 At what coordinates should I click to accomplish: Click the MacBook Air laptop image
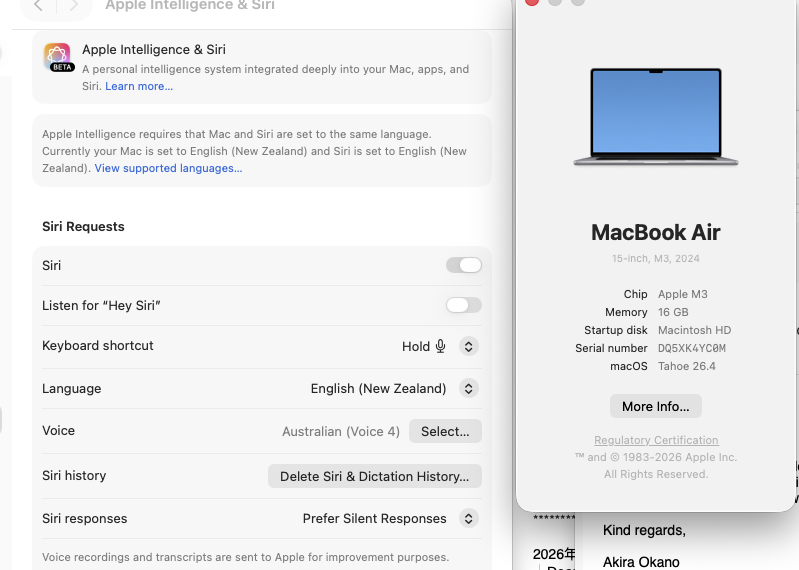[656, 117]
